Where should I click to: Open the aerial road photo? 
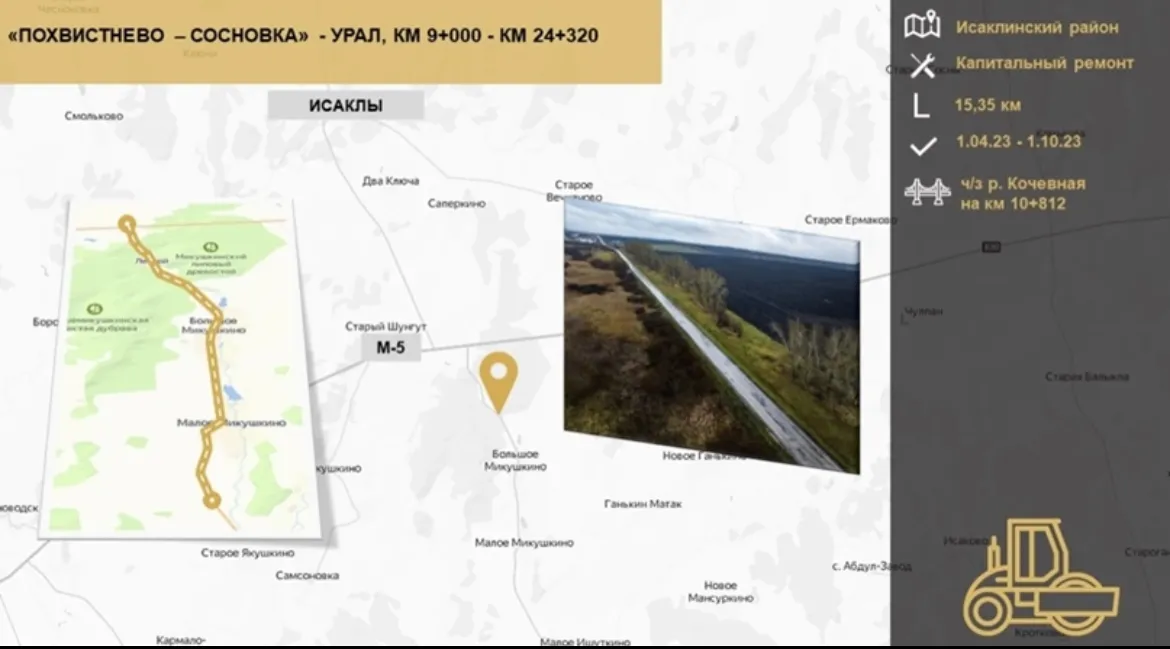[x=711, y=335]
